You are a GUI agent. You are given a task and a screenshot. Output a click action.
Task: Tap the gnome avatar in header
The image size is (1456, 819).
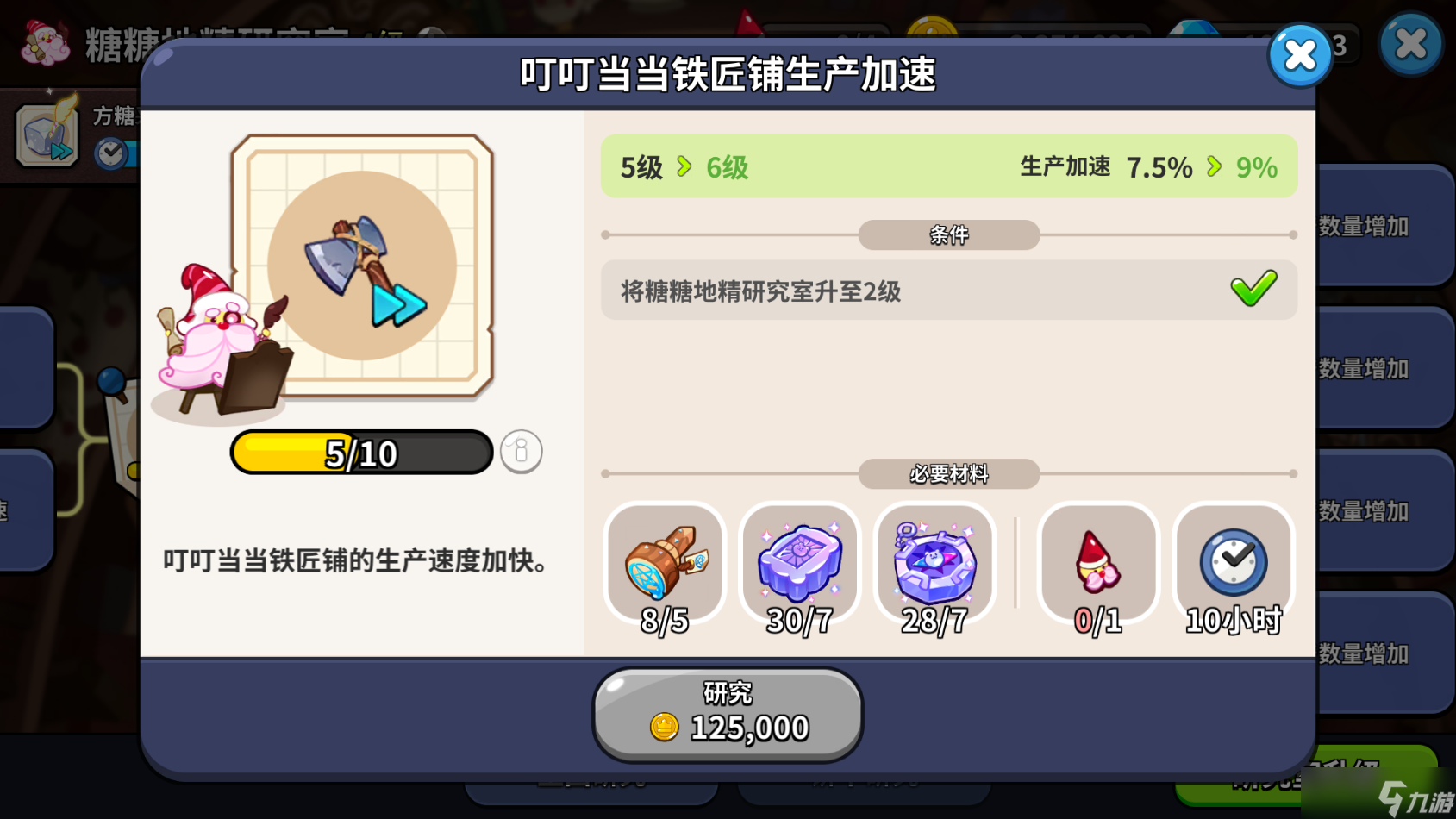pos(46,43)
